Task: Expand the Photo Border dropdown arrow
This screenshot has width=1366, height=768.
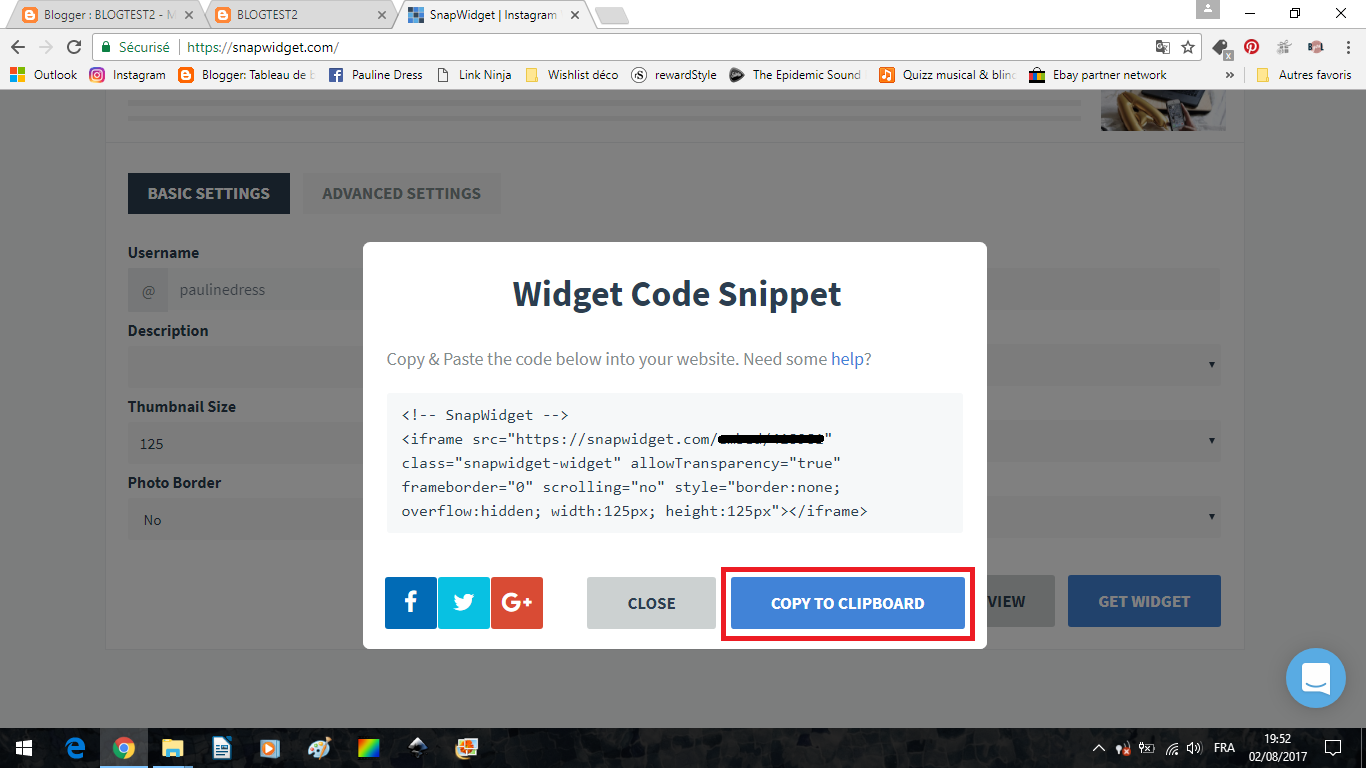Action: pos(1212,517)
